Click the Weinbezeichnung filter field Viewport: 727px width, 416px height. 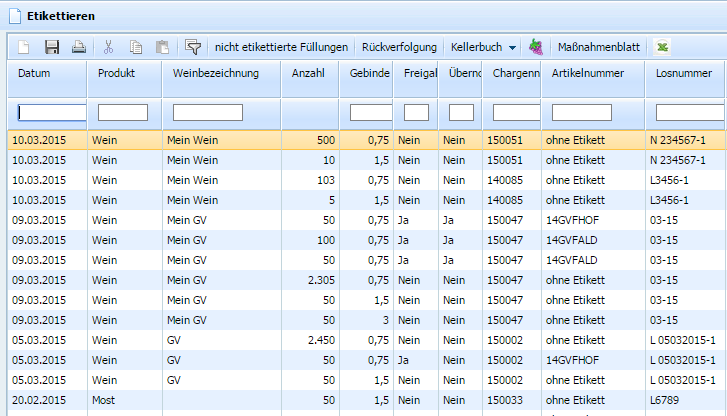[208, 112]
